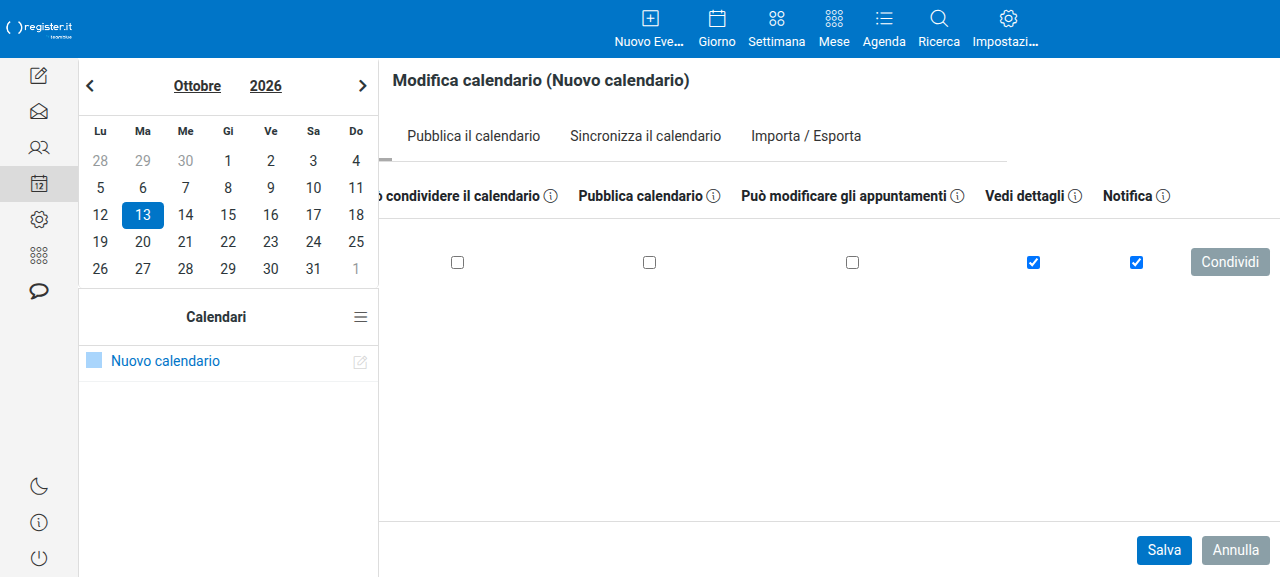The height and width of the screenshot is (577, 1280).
Task: Select the calendar icon in sidebar
Action: coord(39,184)
